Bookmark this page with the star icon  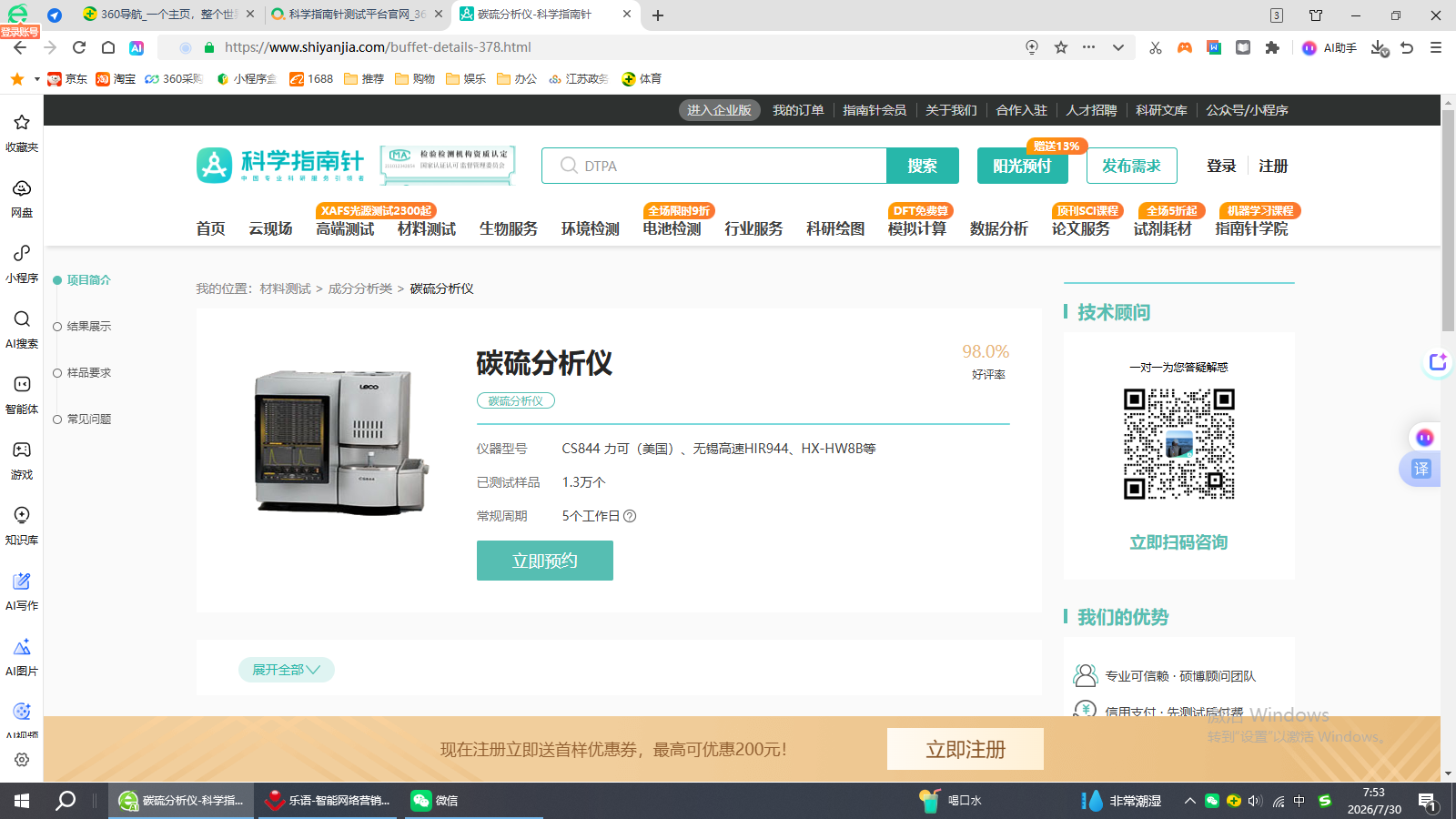click(1061, 47)
